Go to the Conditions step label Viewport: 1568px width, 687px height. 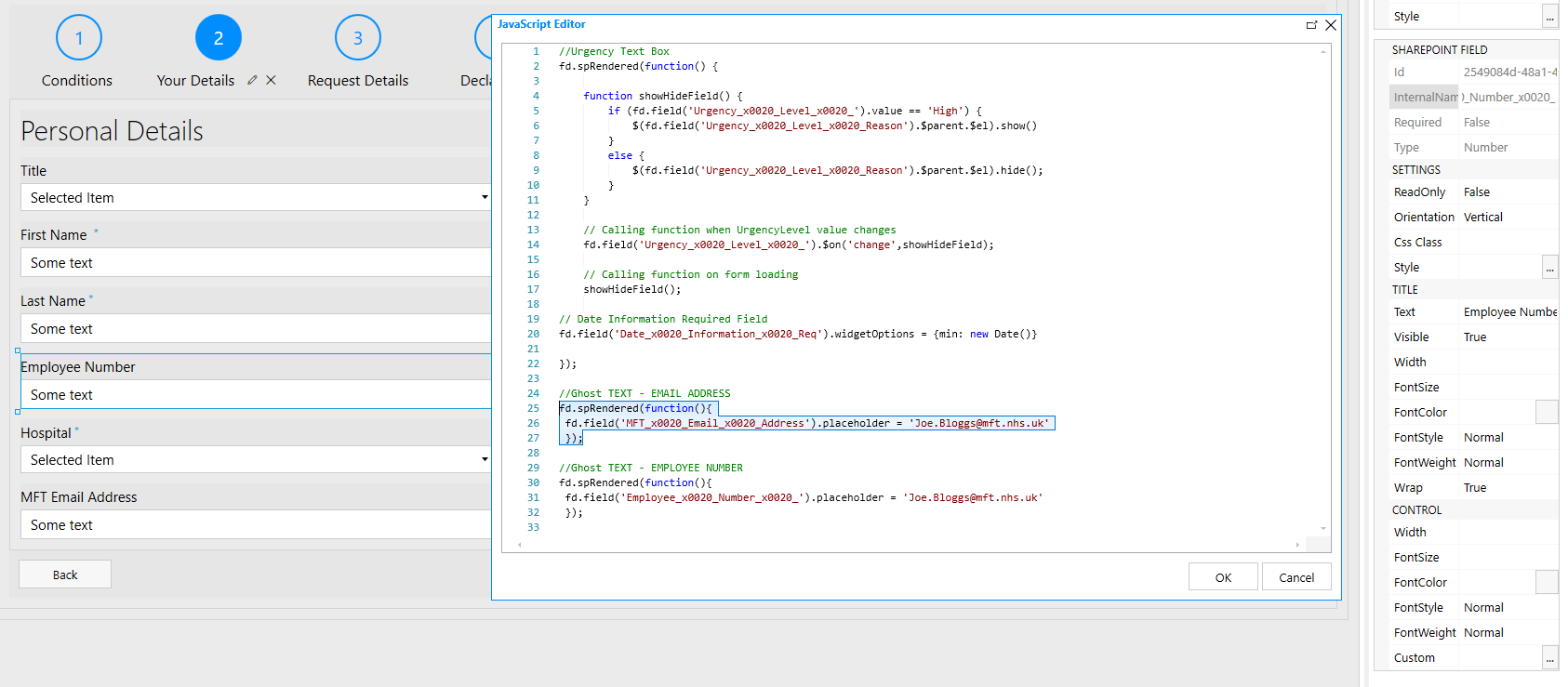click(76, 81)
